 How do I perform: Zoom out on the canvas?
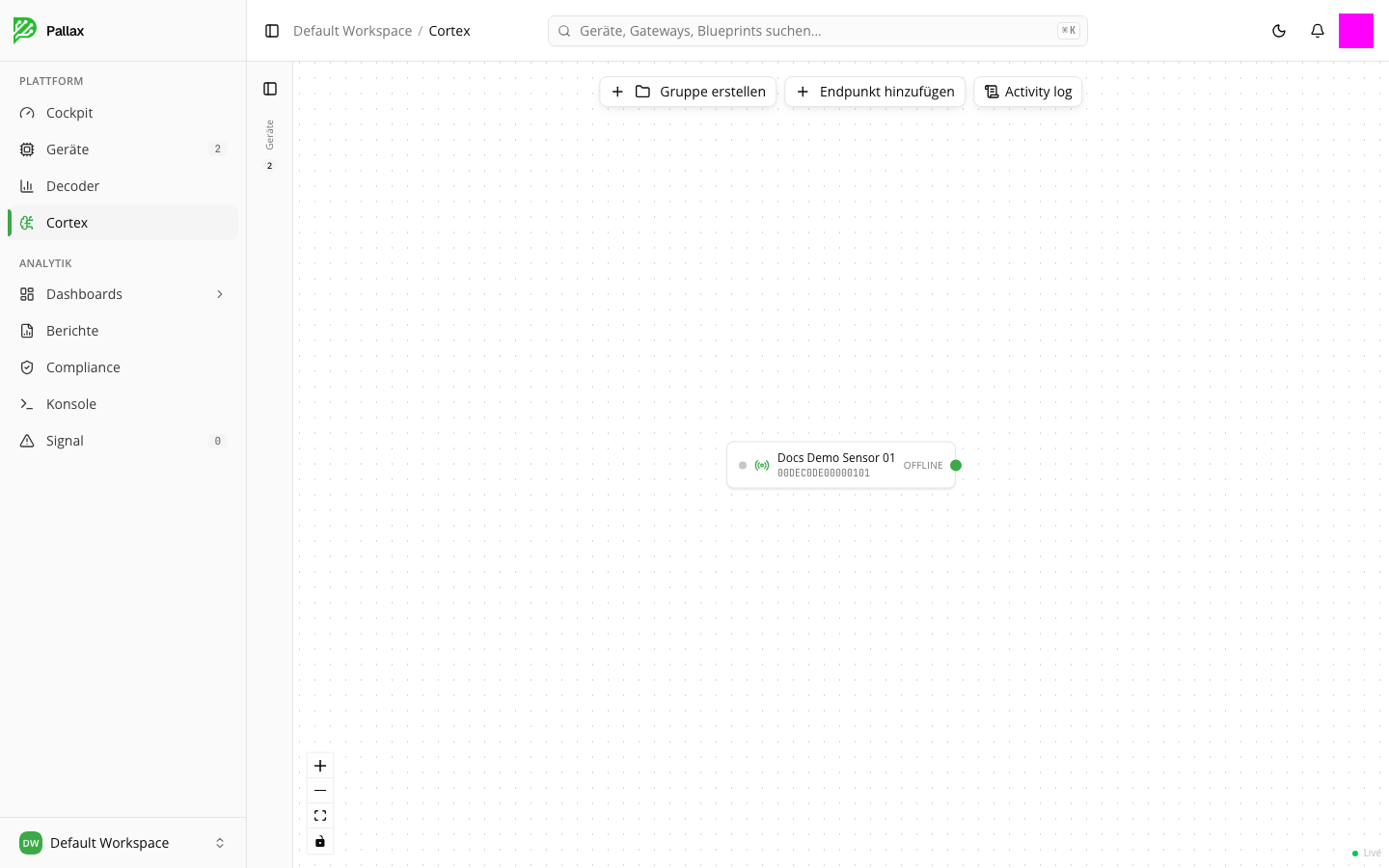pos(320,791)
